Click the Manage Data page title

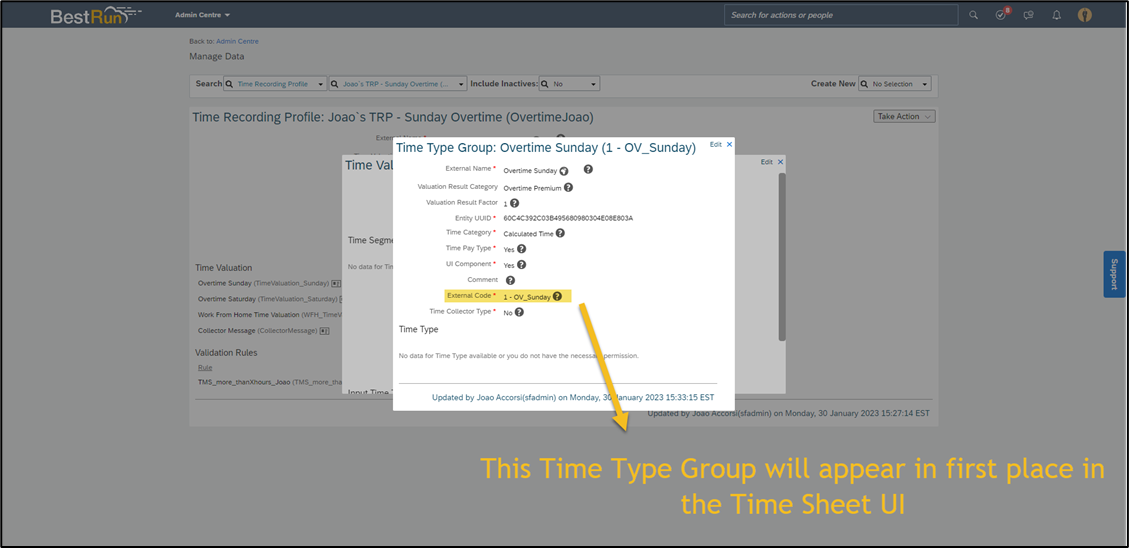[x=217, y=56]
